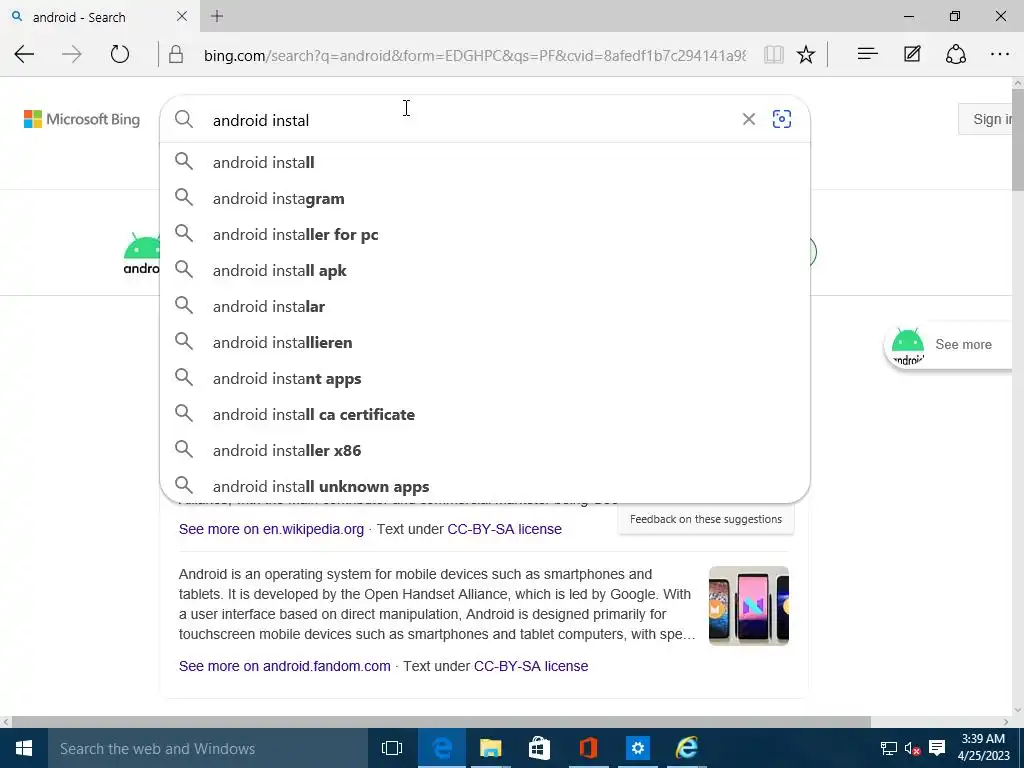Viewport: 1024px width, 768px height.
Task: Select android install ca certificate suggestion
Action: (485, 413)
